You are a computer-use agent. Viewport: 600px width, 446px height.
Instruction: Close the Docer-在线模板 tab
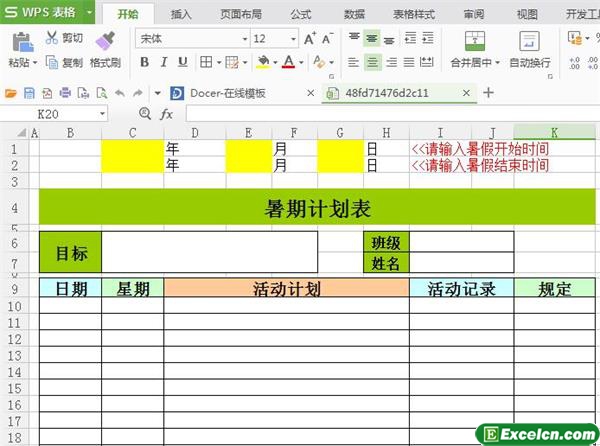coord(311,93)
